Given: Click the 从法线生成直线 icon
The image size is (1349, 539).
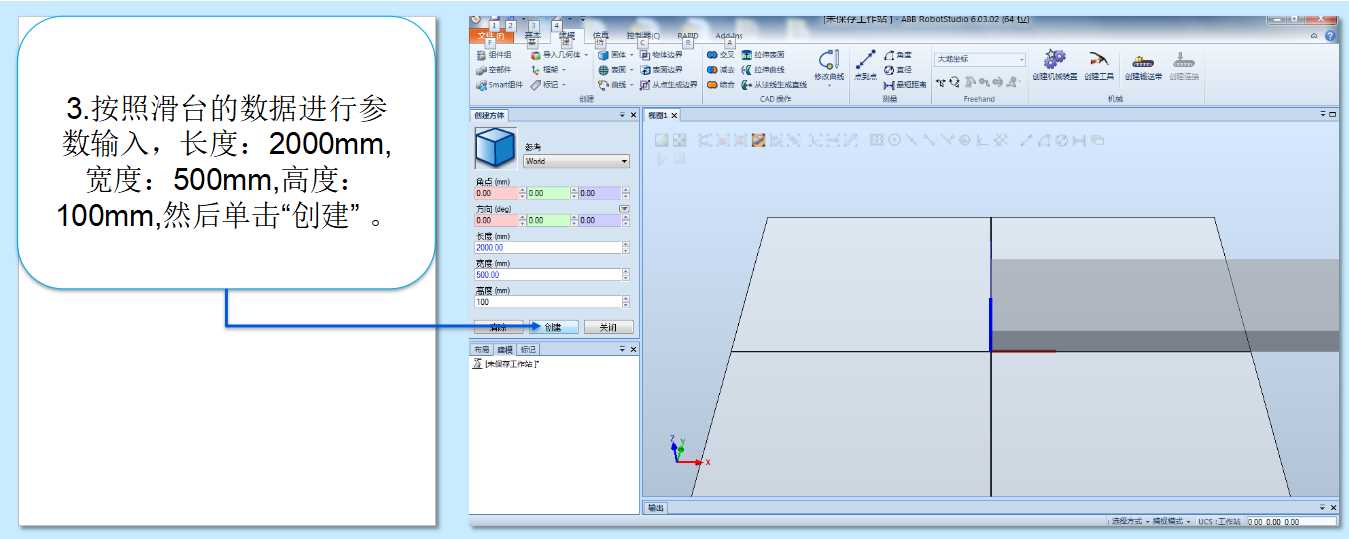Looking at the screenshot, I should (746, 85).
